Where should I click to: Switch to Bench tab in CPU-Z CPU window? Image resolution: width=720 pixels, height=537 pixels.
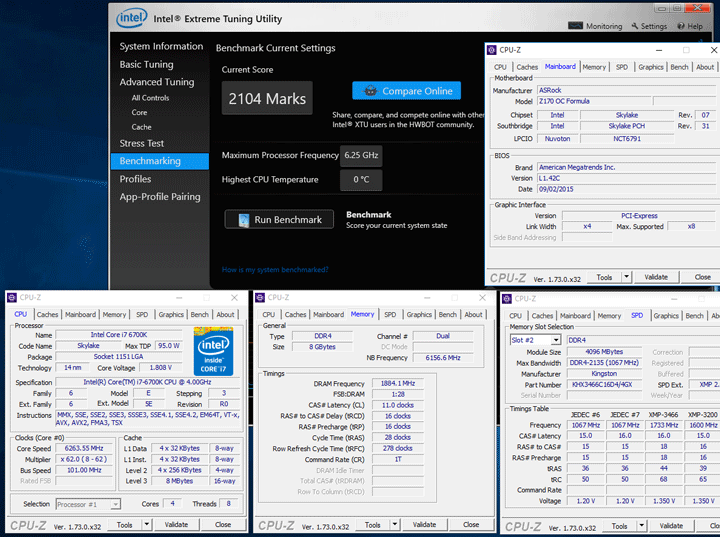coord(199,315)
